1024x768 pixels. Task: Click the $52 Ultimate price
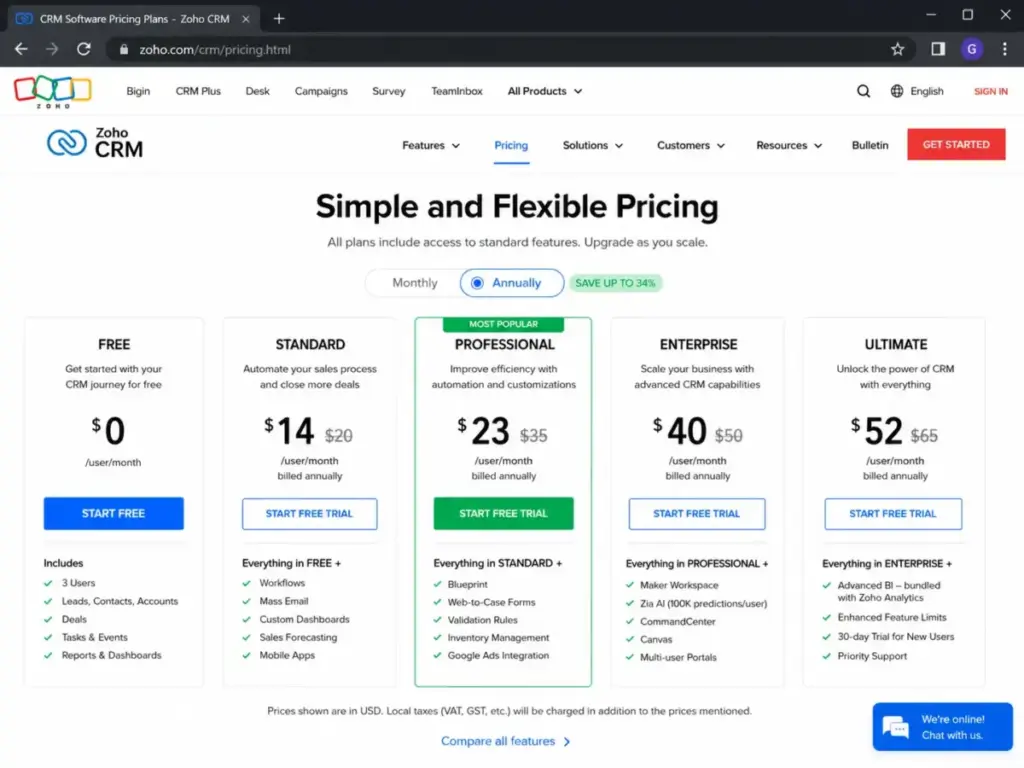pyautogui.click(x=877, y=431)
